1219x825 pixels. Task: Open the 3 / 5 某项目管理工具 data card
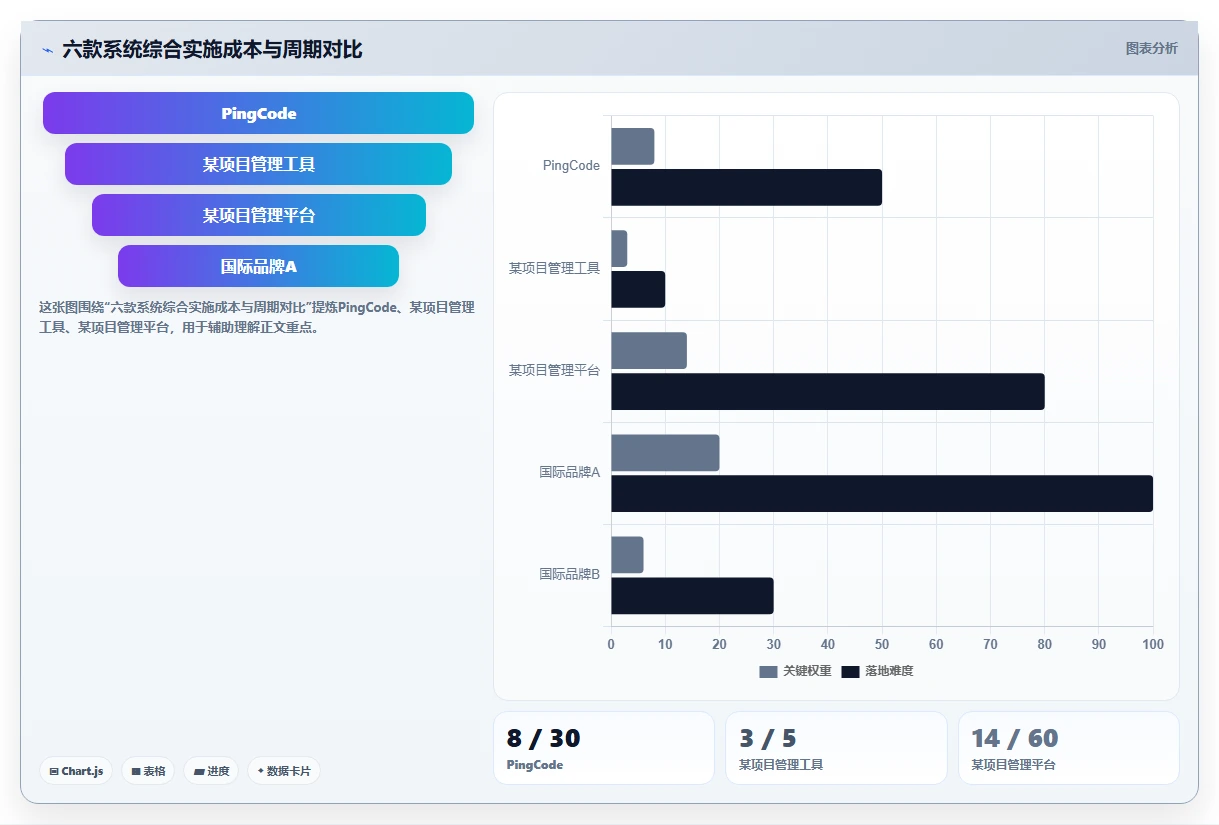[x=836, y=748]
